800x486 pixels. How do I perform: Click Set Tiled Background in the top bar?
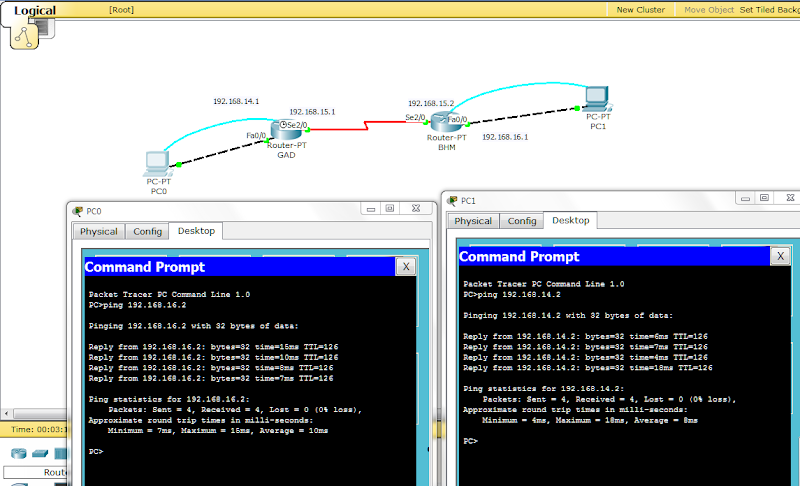(x=769, y=10)
